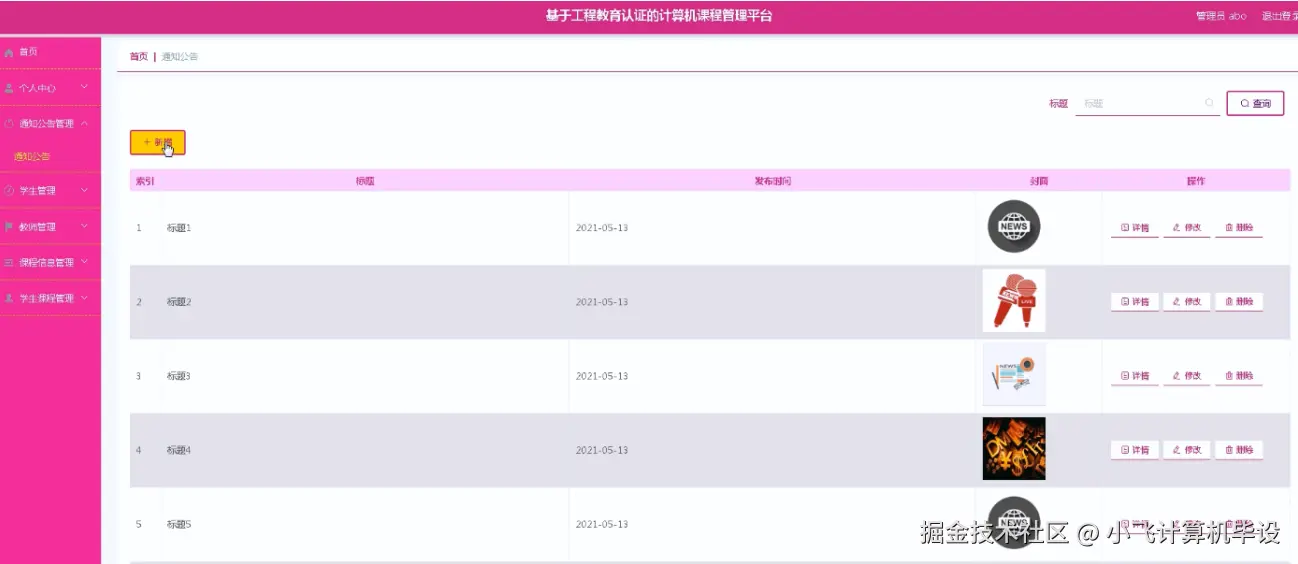Go to 首页 in the breadcrumb
1298x564 pixels.
click(x=138, y=57)
